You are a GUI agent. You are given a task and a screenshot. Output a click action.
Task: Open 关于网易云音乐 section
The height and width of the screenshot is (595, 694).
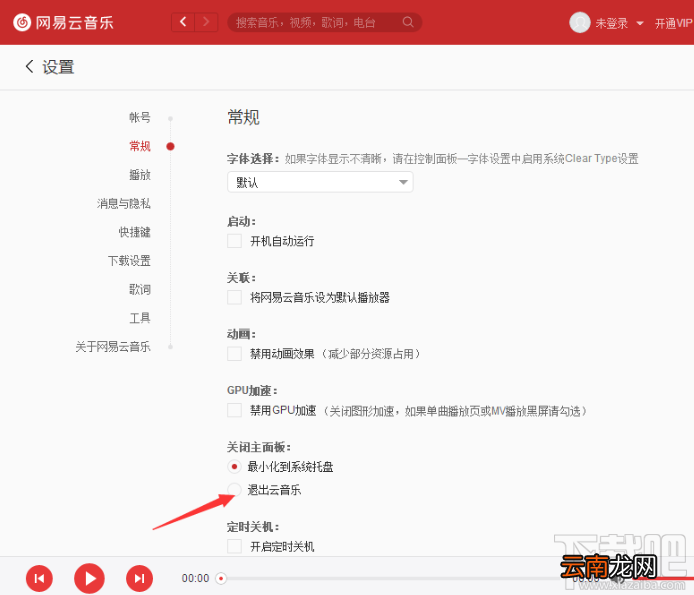click(113, 347)
